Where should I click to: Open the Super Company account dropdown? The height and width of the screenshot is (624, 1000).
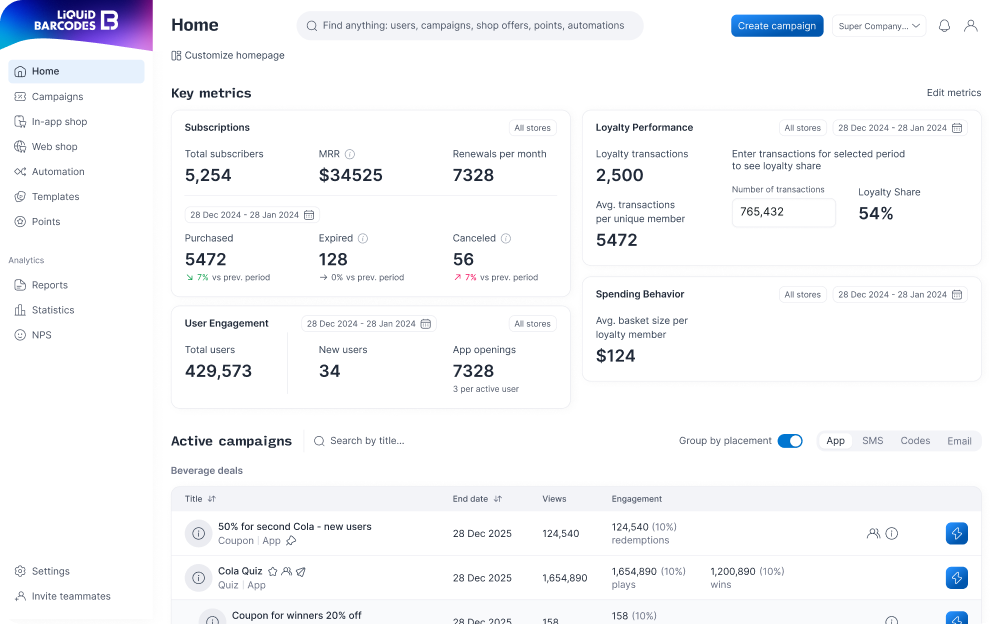878,25
